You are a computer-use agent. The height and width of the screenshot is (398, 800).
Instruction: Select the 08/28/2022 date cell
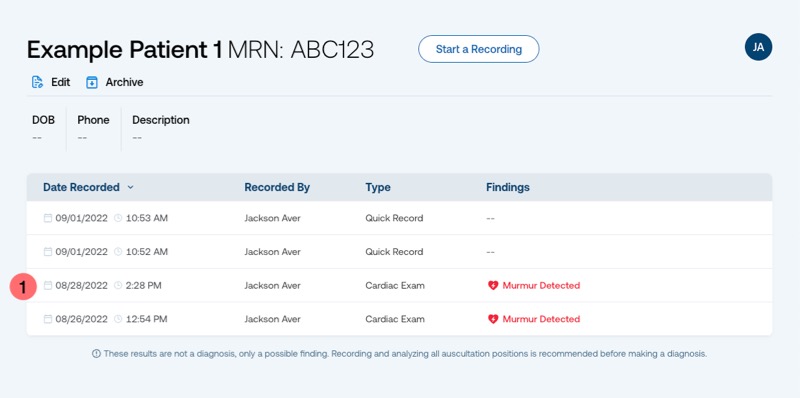[x=82, y=285]
